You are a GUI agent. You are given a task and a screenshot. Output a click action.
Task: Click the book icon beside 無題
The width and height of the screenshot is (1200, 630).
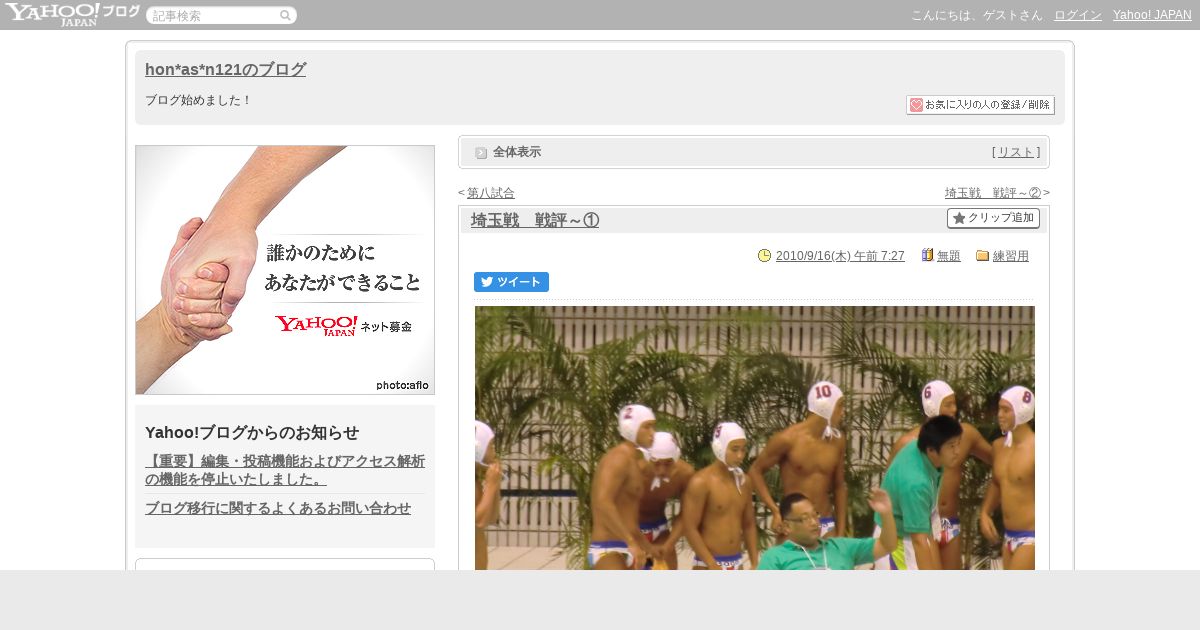click(x=927, y=256)
